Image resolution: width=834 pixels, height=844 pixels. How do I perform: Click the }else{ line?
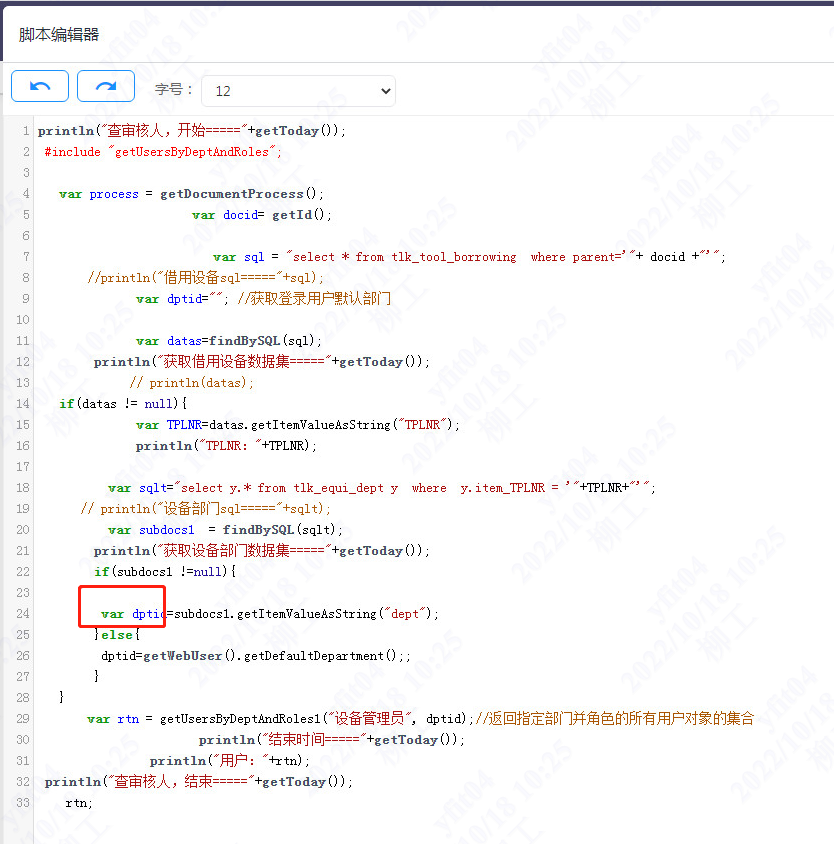coord(117,635)
